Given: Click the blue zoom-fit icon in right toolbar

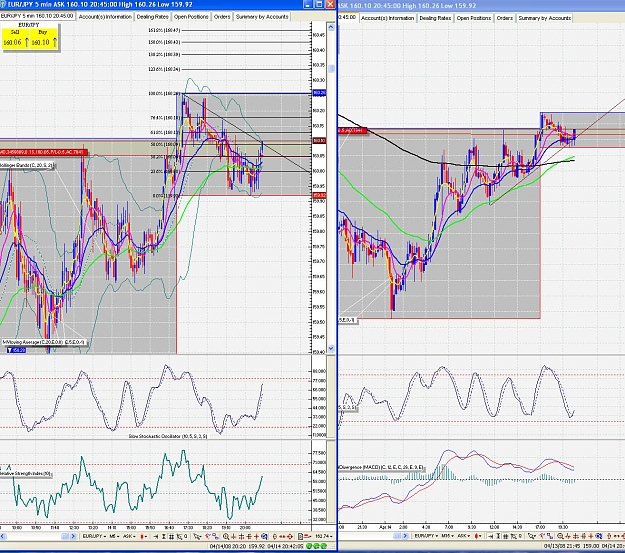Looking at the screenshot, I should tap(599, 536).
